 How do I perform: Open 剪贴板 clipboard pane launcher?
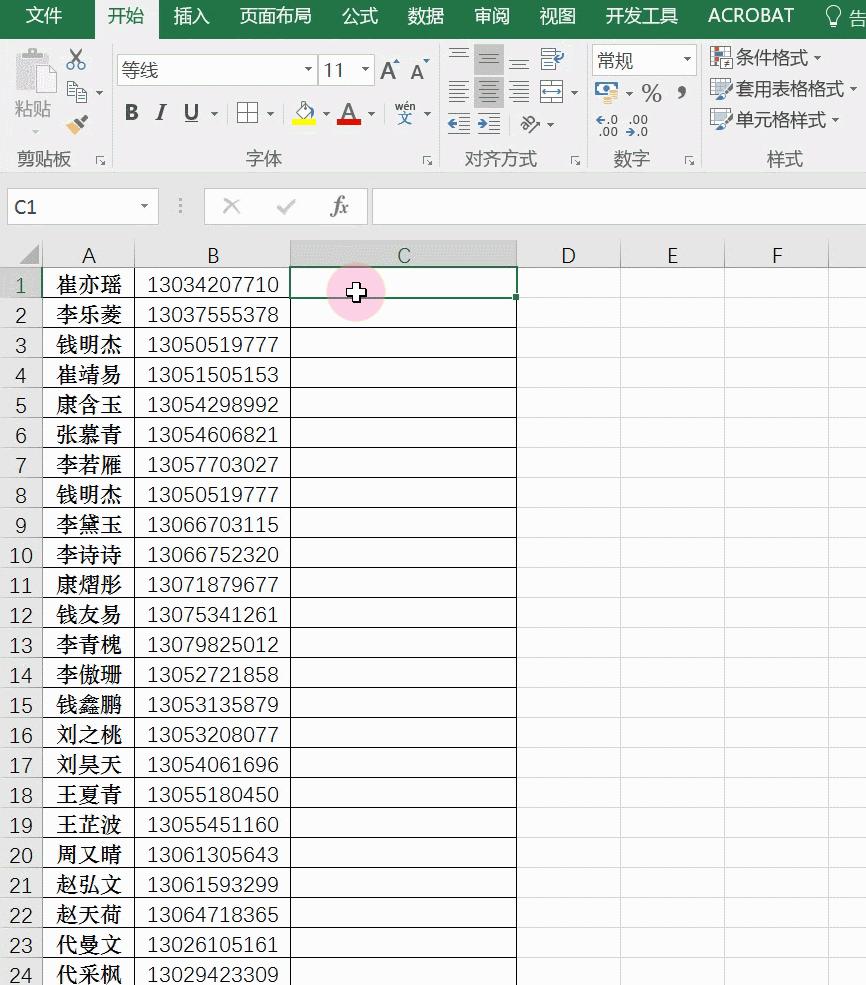[100, 161]
